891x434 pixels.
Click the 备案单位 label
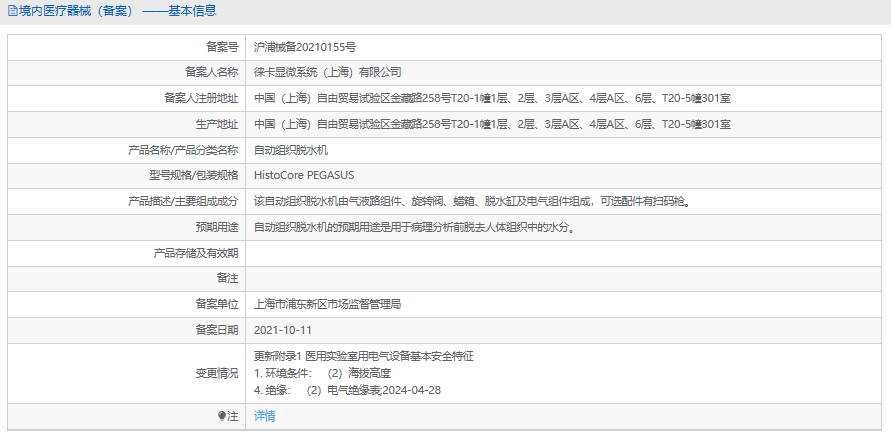pyautogui.click(x=216, y=304)
